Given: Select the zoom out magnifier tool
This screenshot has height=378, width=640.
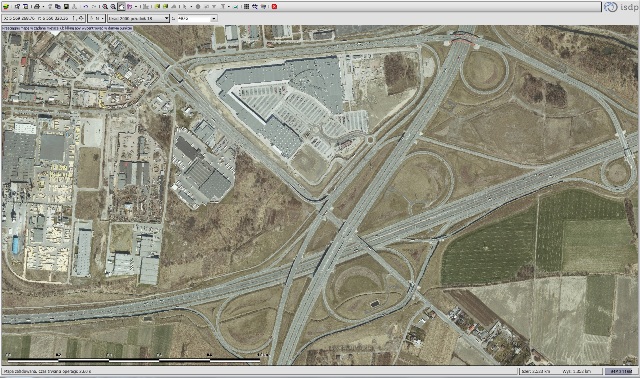Looking at the screenshot, I should (x=113, y=7).
